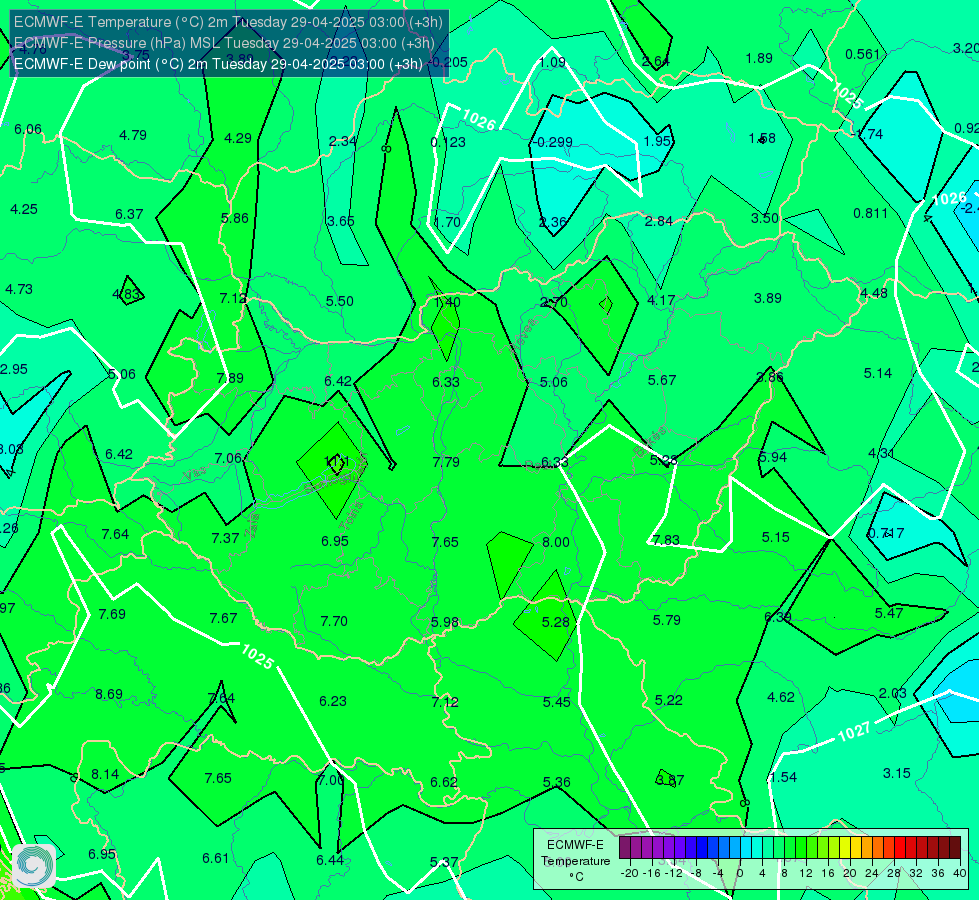The image size is (979, 900).
Task: Click the temperature value 6.37
Action: coord(129,214)
